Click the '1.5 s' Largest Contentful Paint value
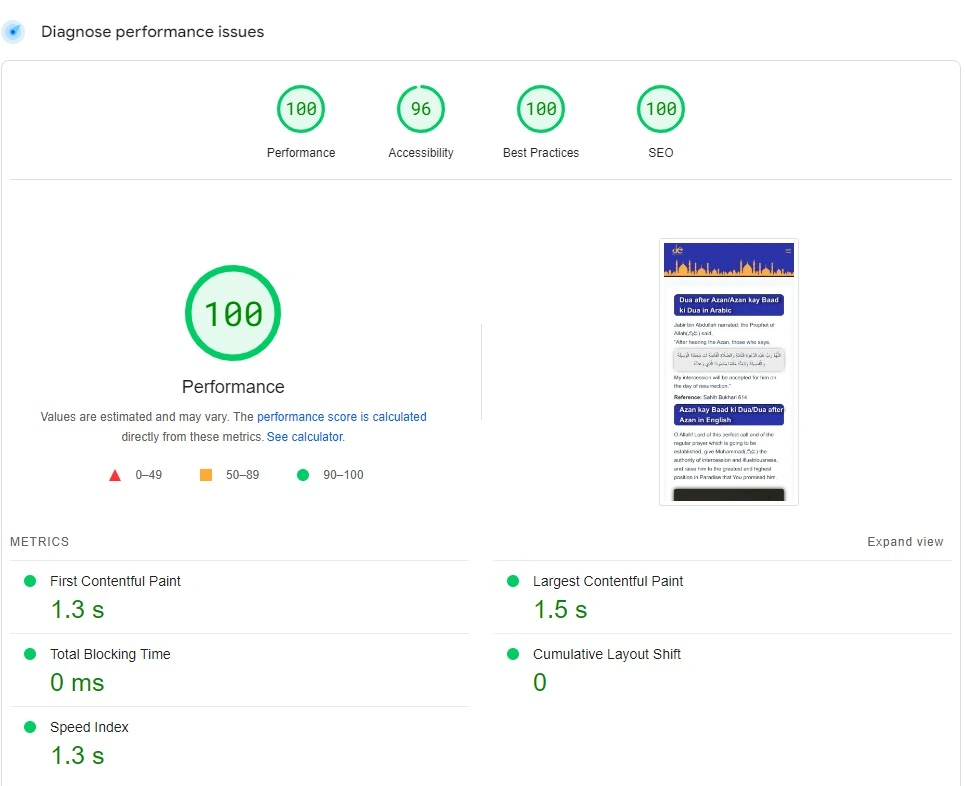This screenshot has height=786, width=965. click(x=560, y=609)
